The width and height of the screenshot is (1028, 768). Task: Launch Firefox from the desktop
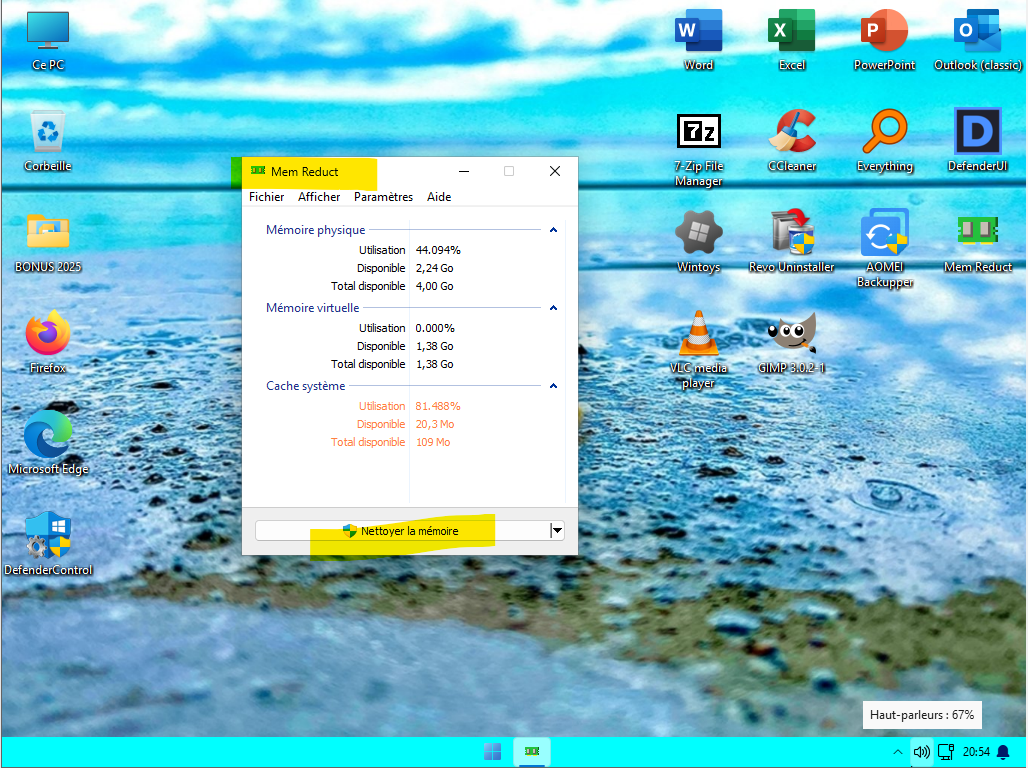[48, 343]
